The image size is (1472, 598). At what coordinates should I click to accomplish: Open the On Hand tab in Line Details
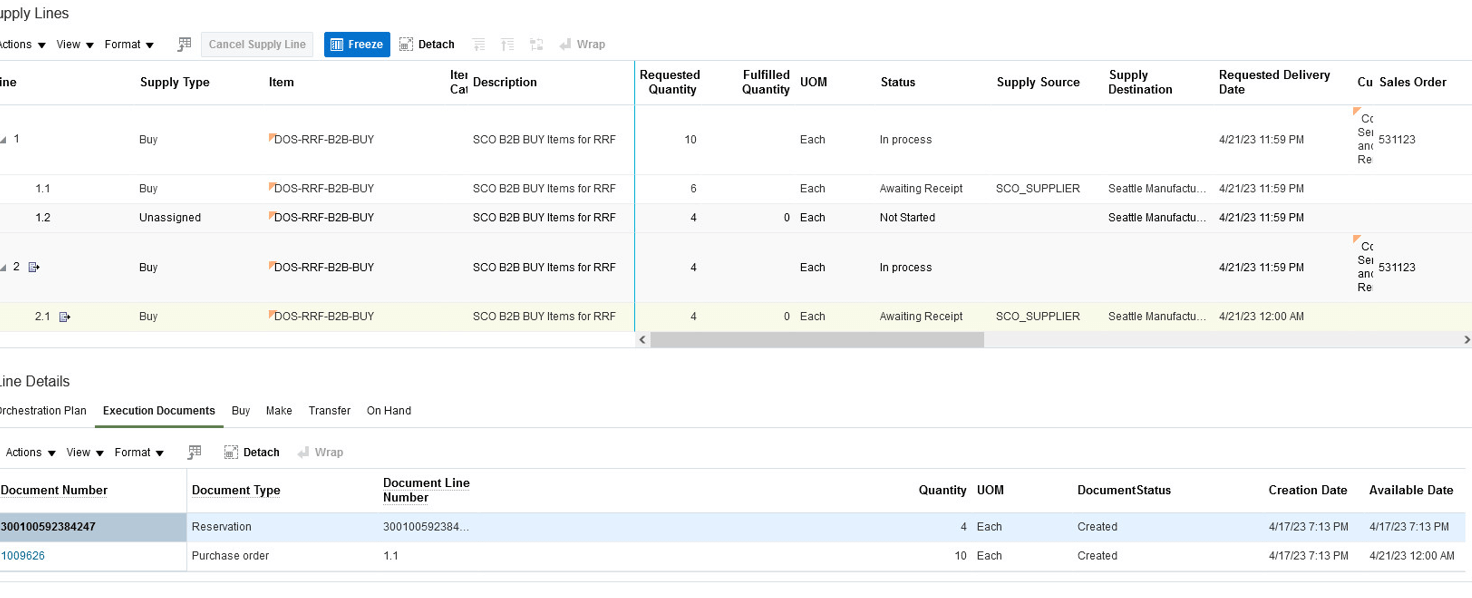(388, 410)
